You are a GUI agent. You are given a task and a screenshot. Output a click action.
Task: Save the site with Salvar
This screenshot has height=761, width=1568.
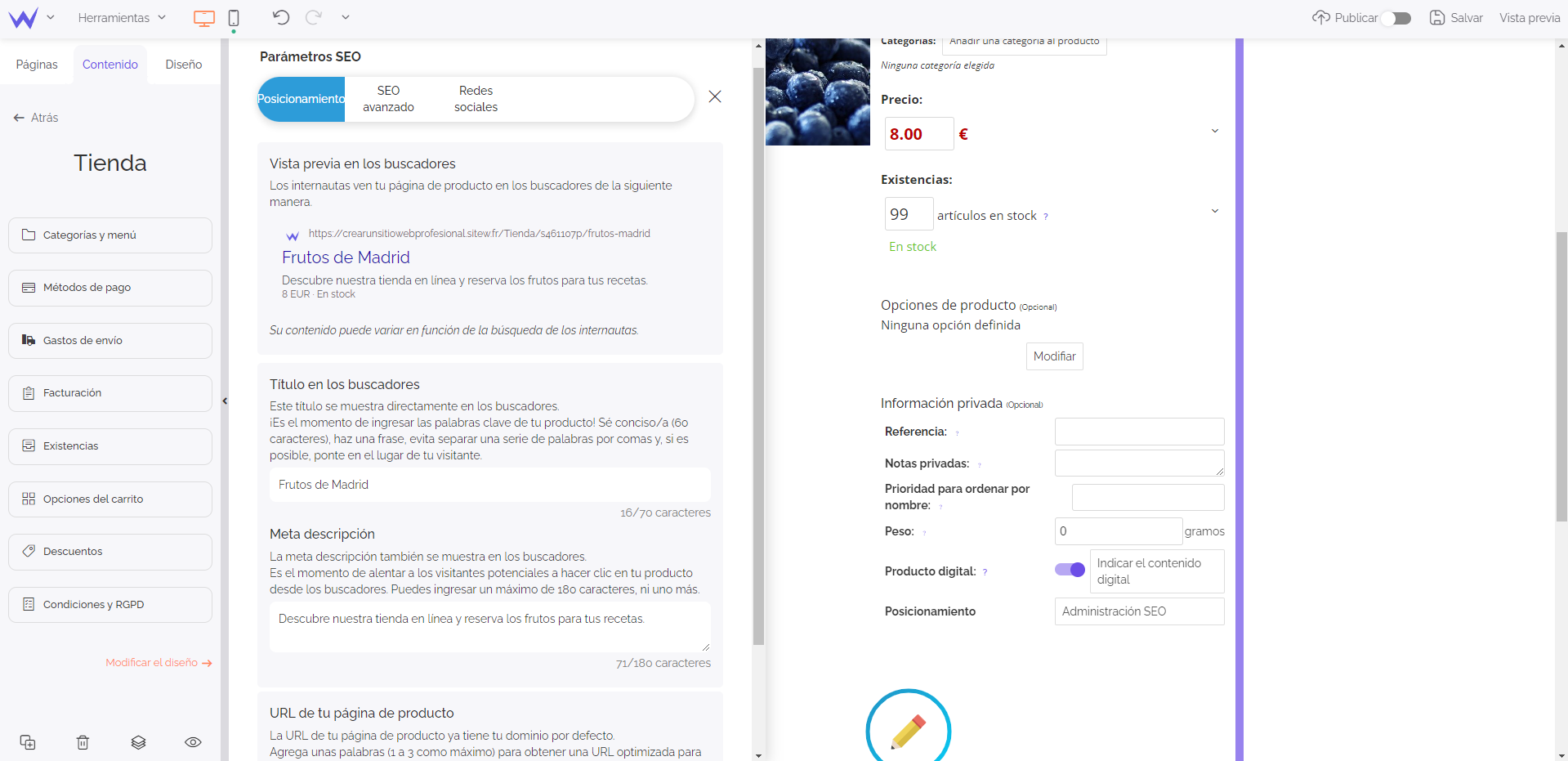click(1456, 18)
